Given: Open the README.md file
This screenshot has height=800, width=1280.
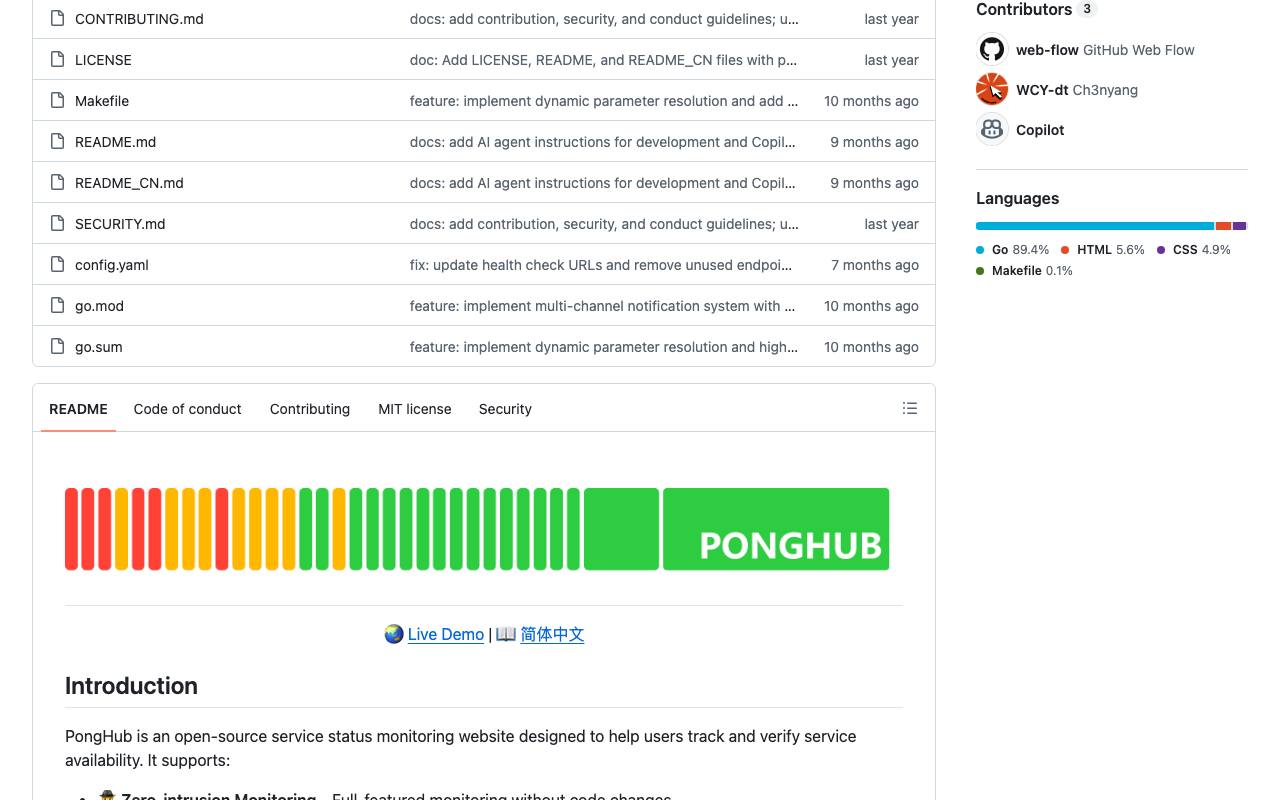Looking at the screenshot, I should 115,142.
